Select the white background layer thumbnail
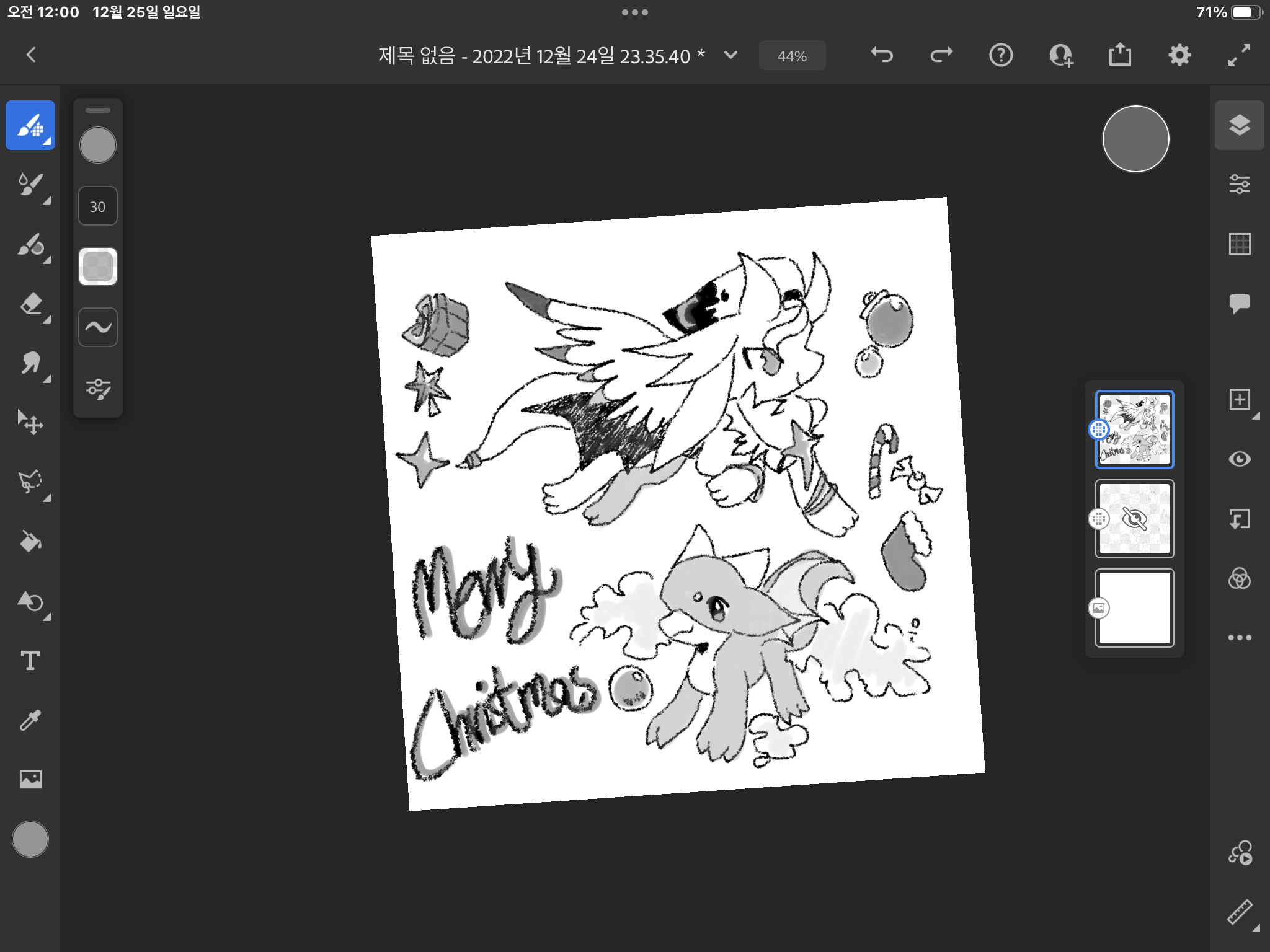Screen dimensions: 1270x952 point(1134,608)
